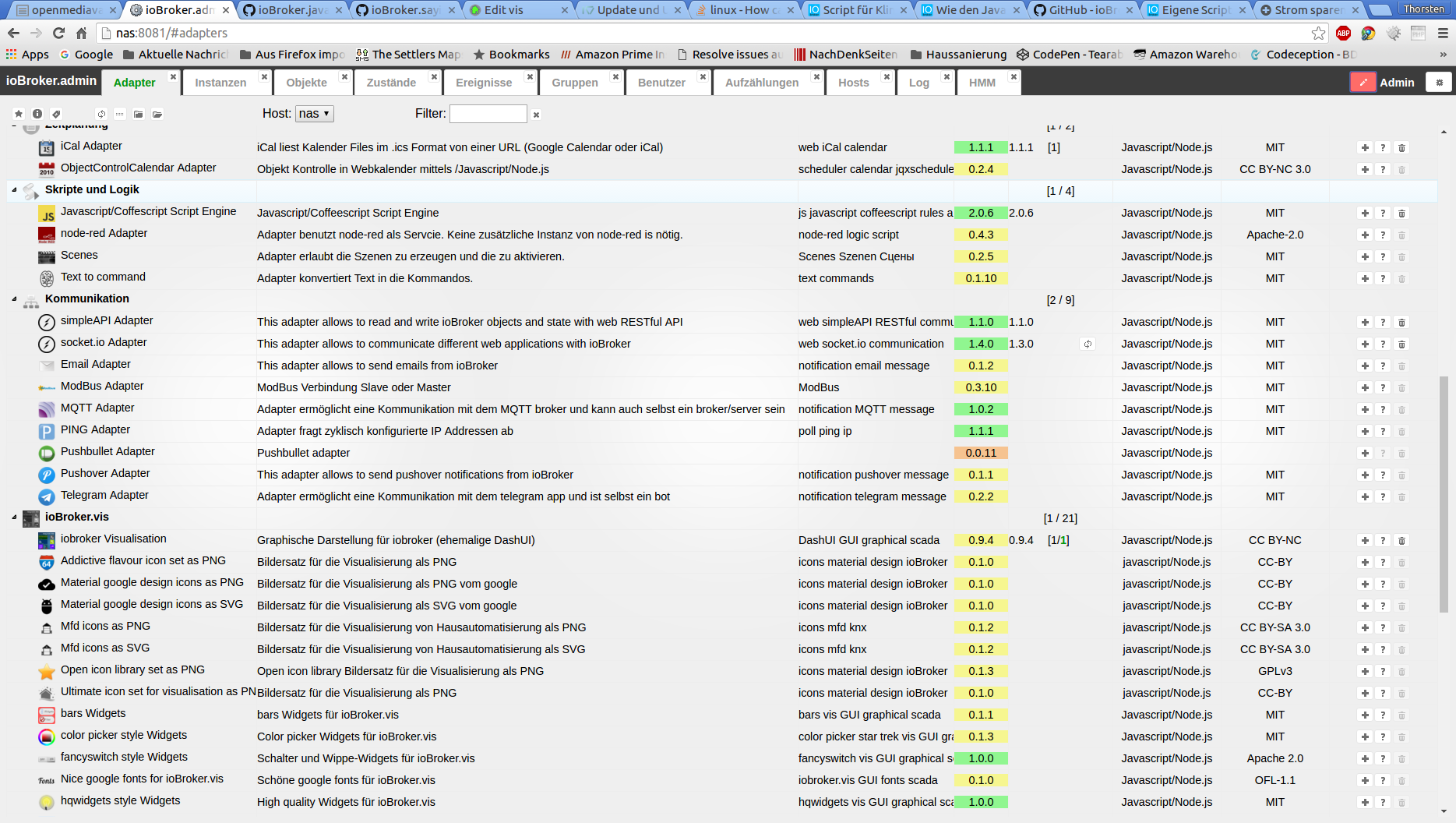Bookmark this page with the star icon
Screen dimensions: 1456x823
(x=1318, y=33)
